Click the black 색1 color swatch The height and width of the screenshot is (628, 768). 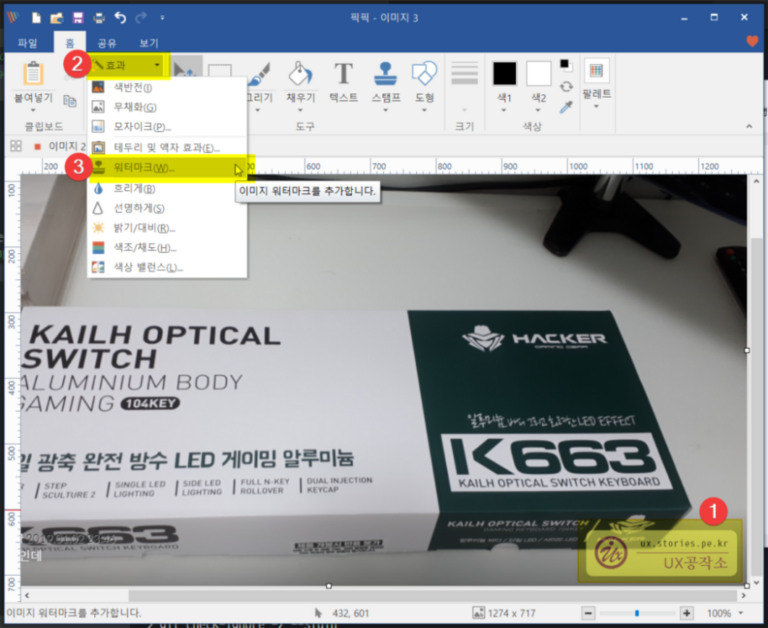click(504, 74)
